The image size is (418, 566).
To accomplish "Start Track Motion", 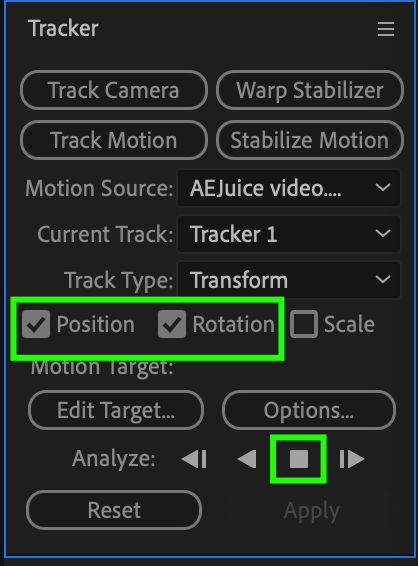I will coord(114,140).
